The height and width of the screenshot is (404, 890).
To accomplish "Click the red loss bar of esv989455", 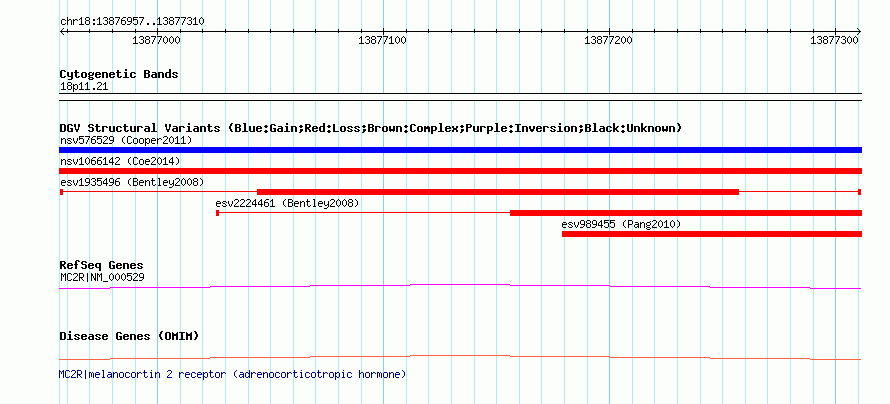I will pos(712,234).
